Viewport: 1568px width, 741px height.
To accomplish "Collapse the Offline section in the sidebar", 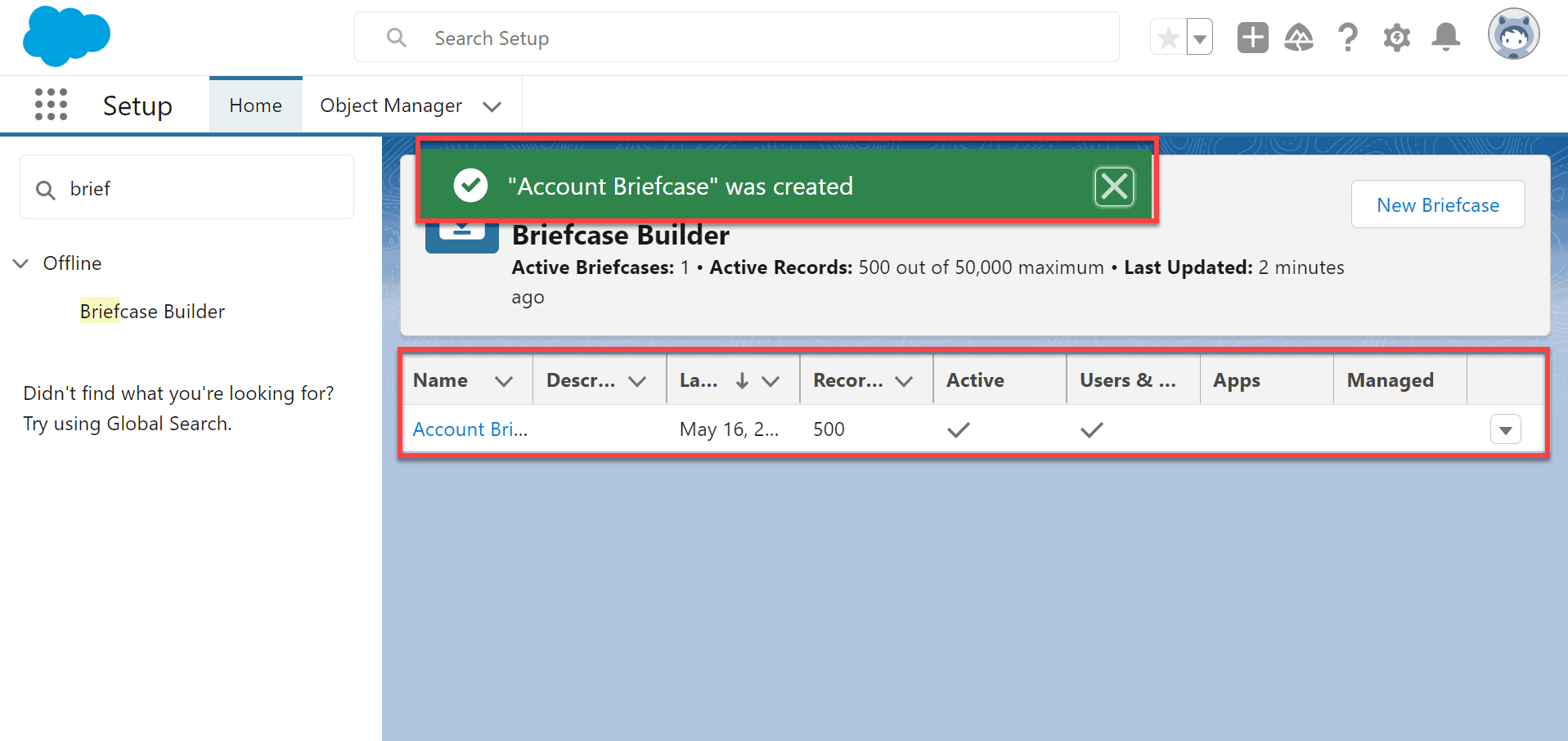I will 20,263.
